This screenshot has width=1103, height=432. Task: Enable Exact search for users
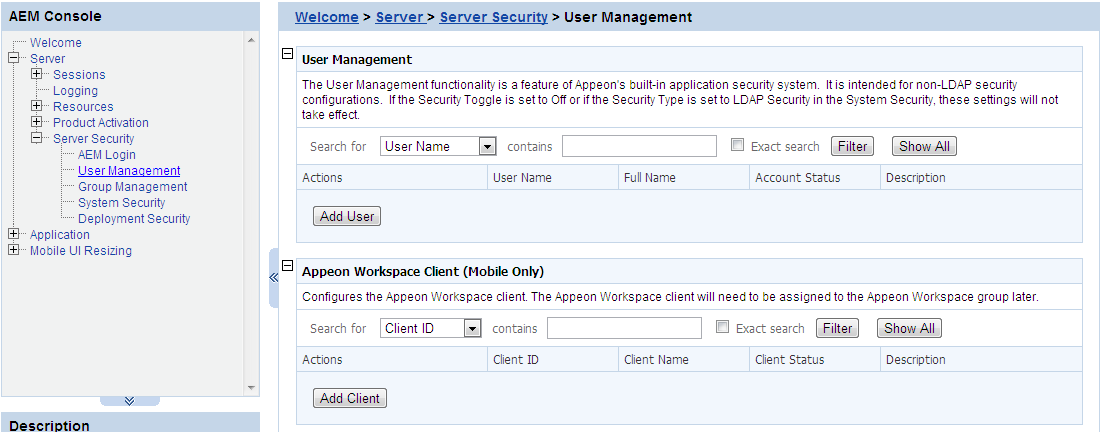tap(737, 145)
